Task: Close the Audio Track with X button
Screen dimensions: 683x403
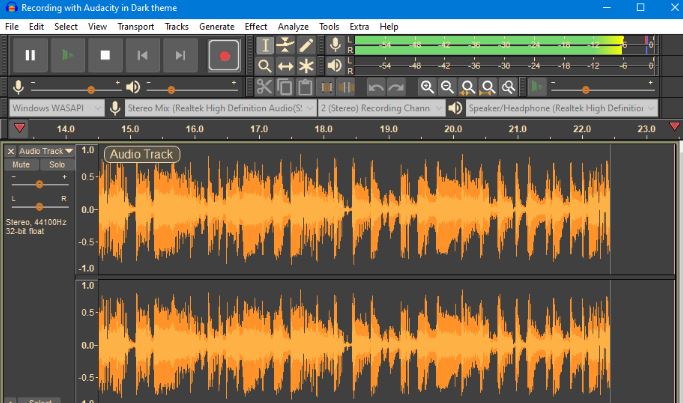Action: tap(11, 151)
